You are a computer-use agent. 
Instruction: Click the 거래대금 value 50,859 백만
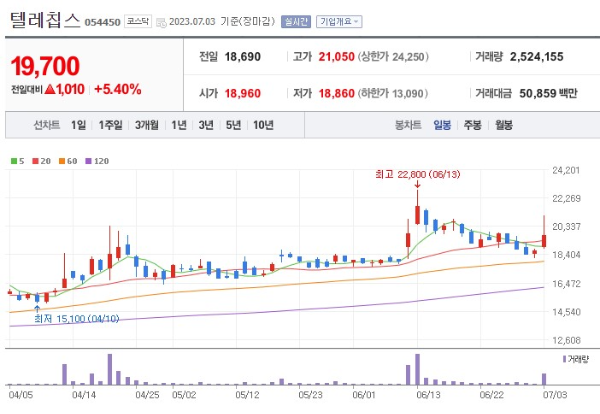tap(548, 93)
